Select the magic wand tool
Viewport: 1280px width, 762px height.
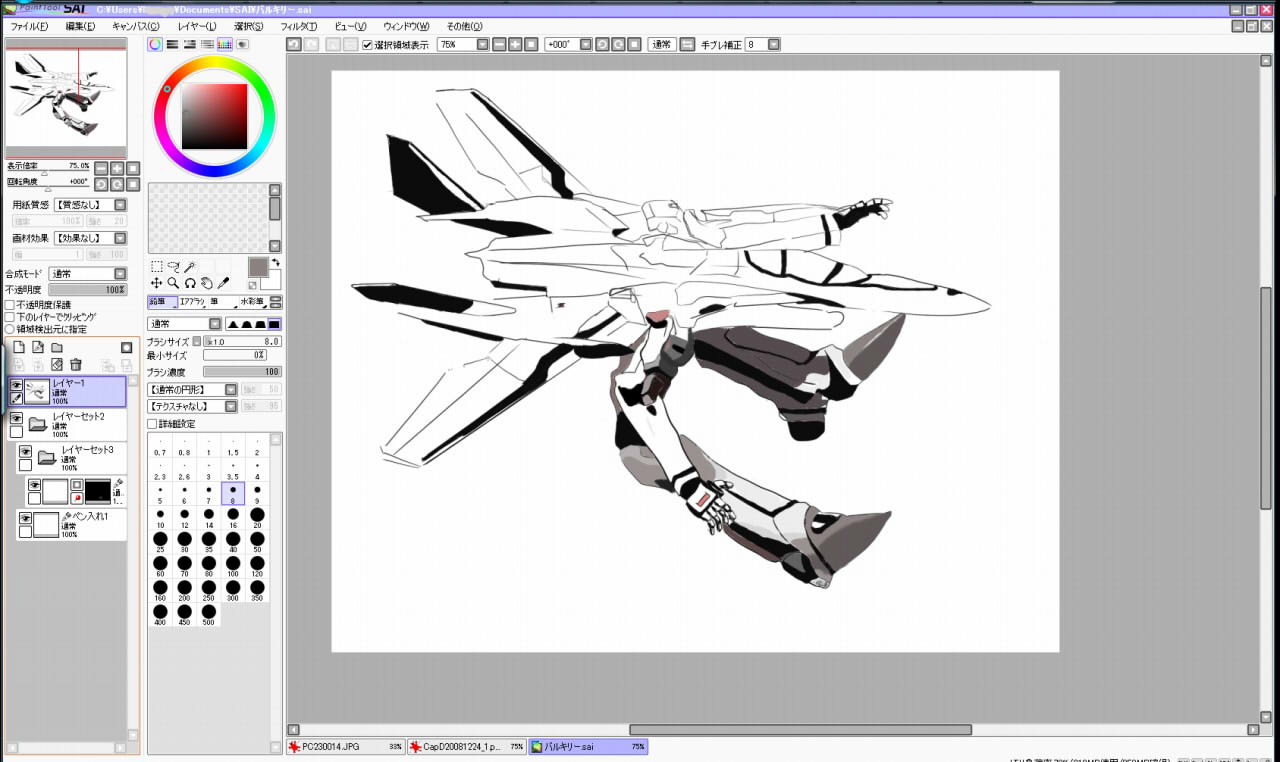(190, 267)
